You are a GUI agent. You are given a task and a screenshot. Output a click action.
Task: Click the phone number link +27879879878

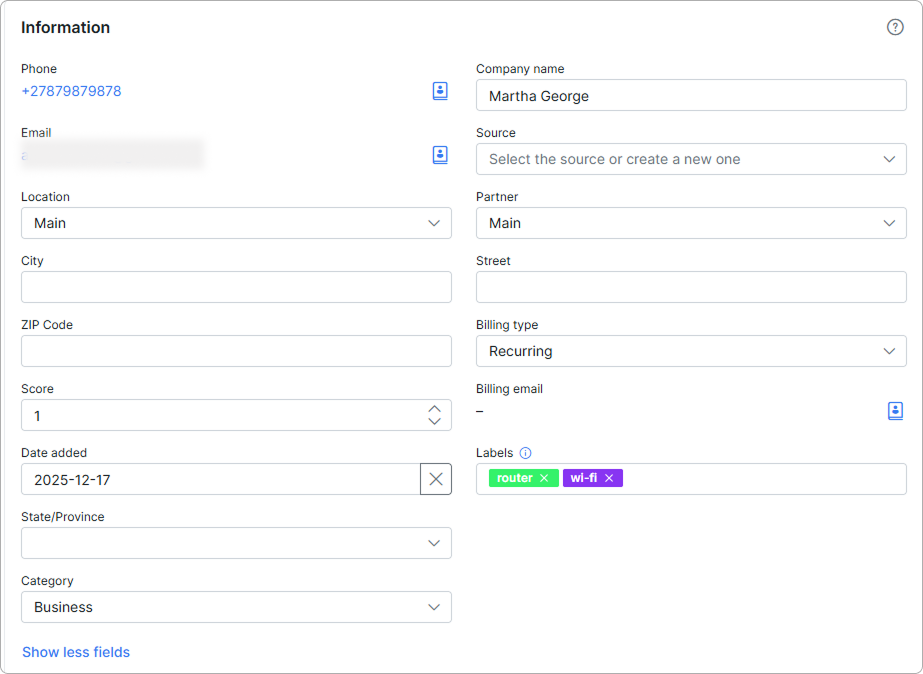click(71, 91)
